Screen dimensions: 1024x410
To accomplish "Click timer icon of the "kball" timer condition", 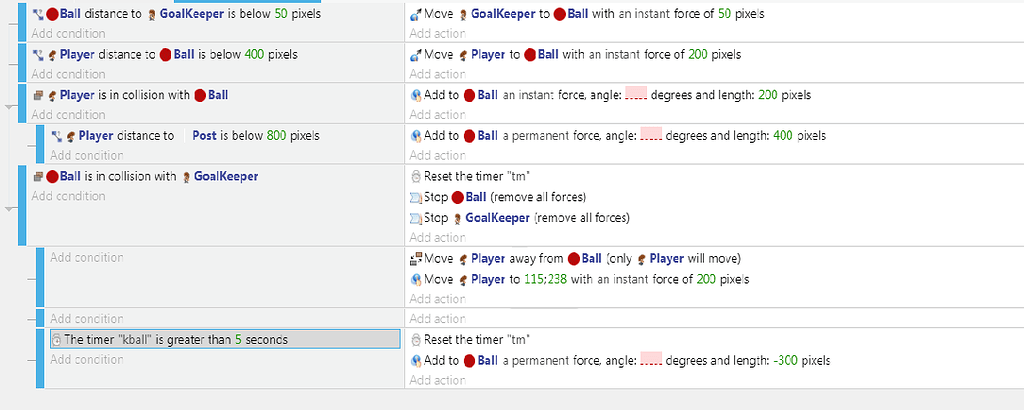I will [57, 339].
